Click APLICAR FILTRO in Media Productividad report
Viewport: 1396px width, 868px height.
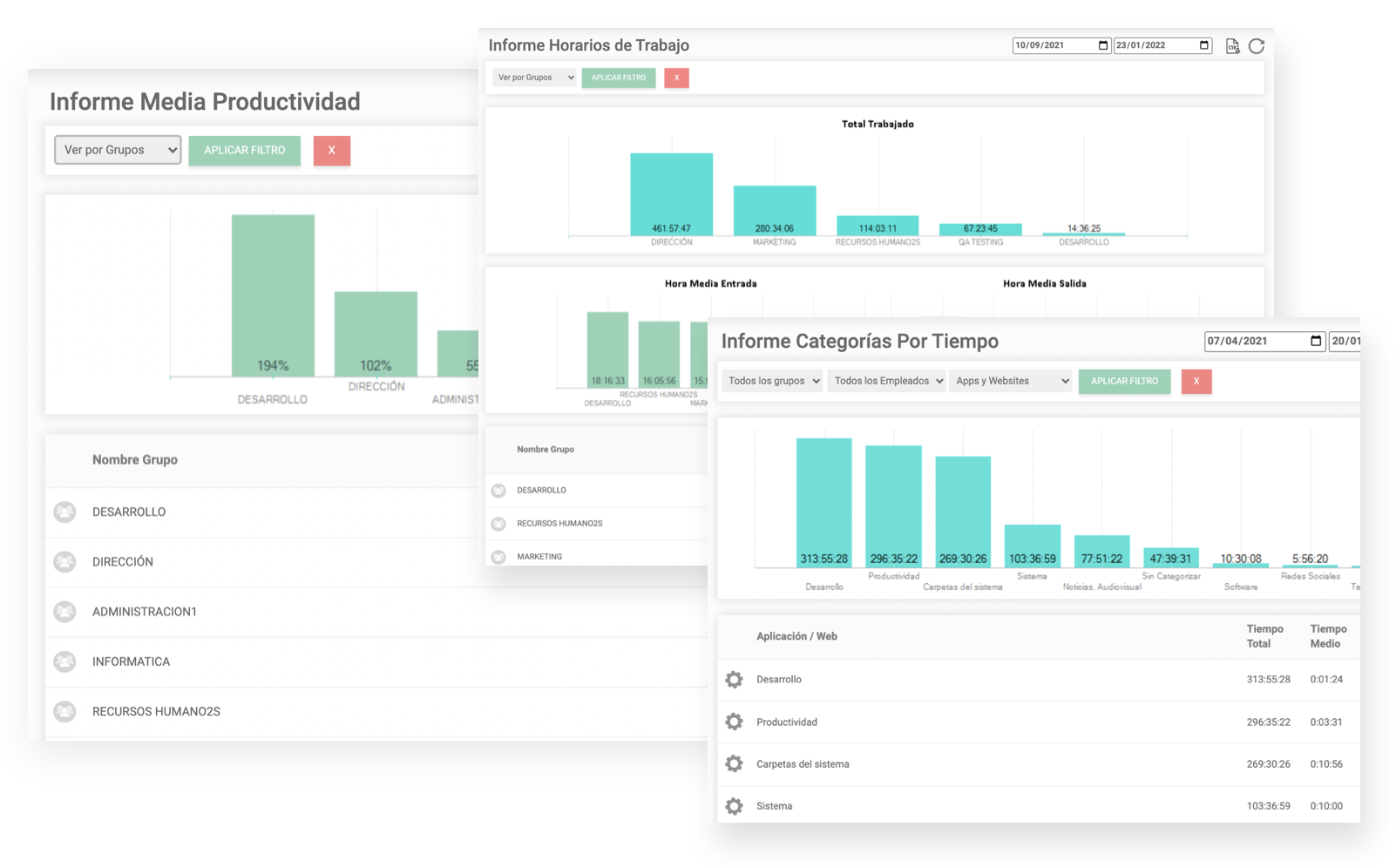pos(245,150)
